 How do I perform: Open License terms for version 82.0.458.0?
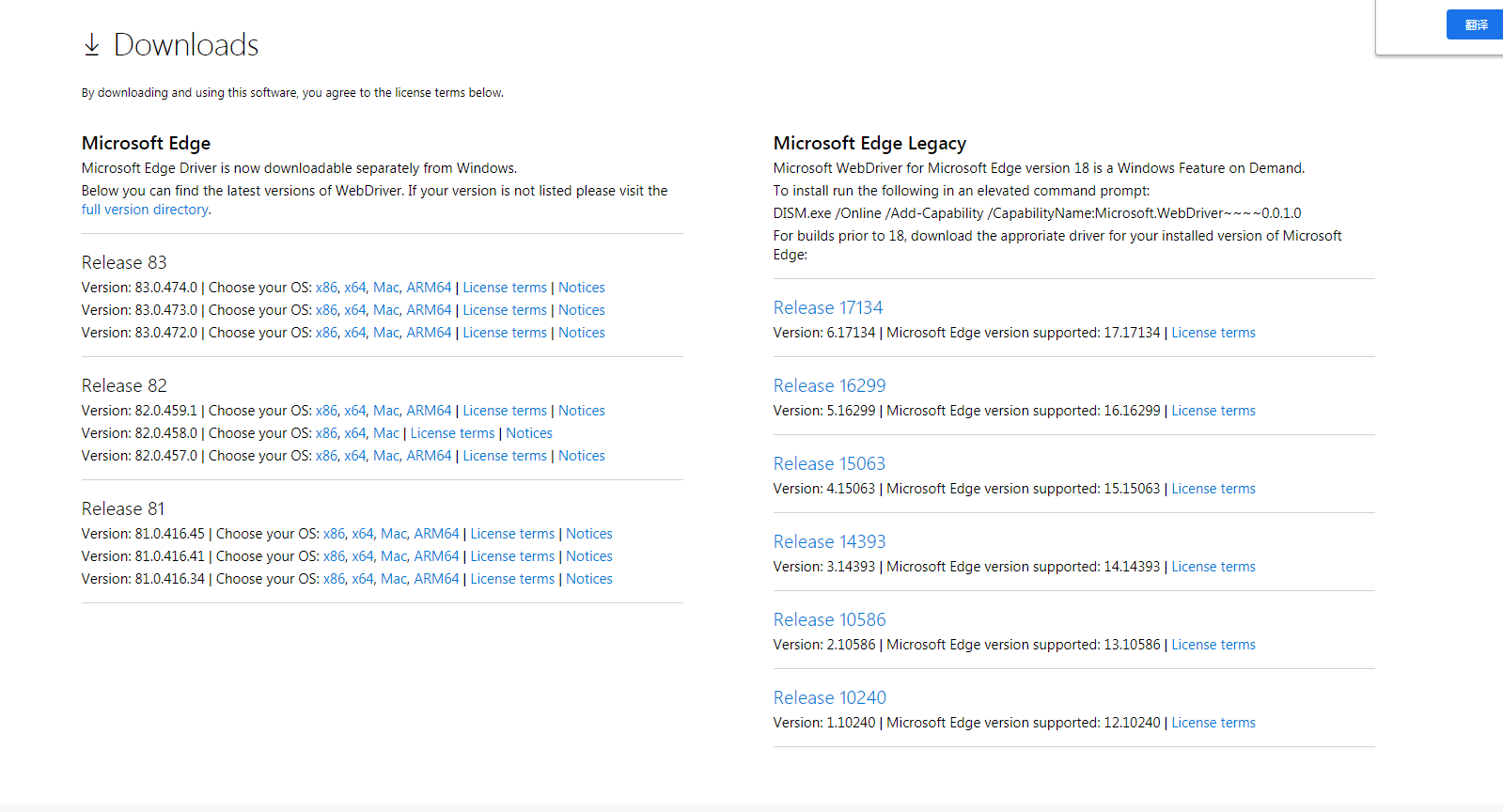click(x=452, y=433)
